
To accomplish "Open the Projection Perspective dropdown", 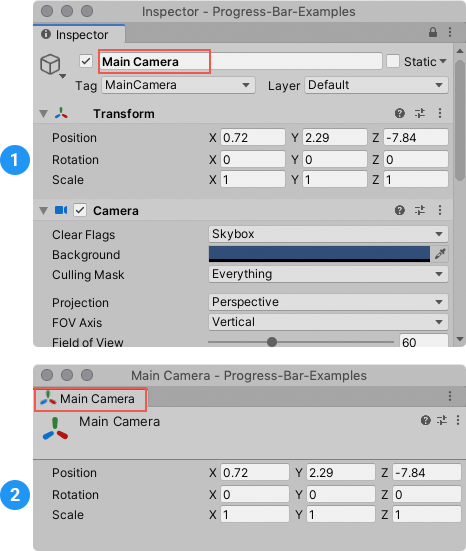I will coord(328,302).
